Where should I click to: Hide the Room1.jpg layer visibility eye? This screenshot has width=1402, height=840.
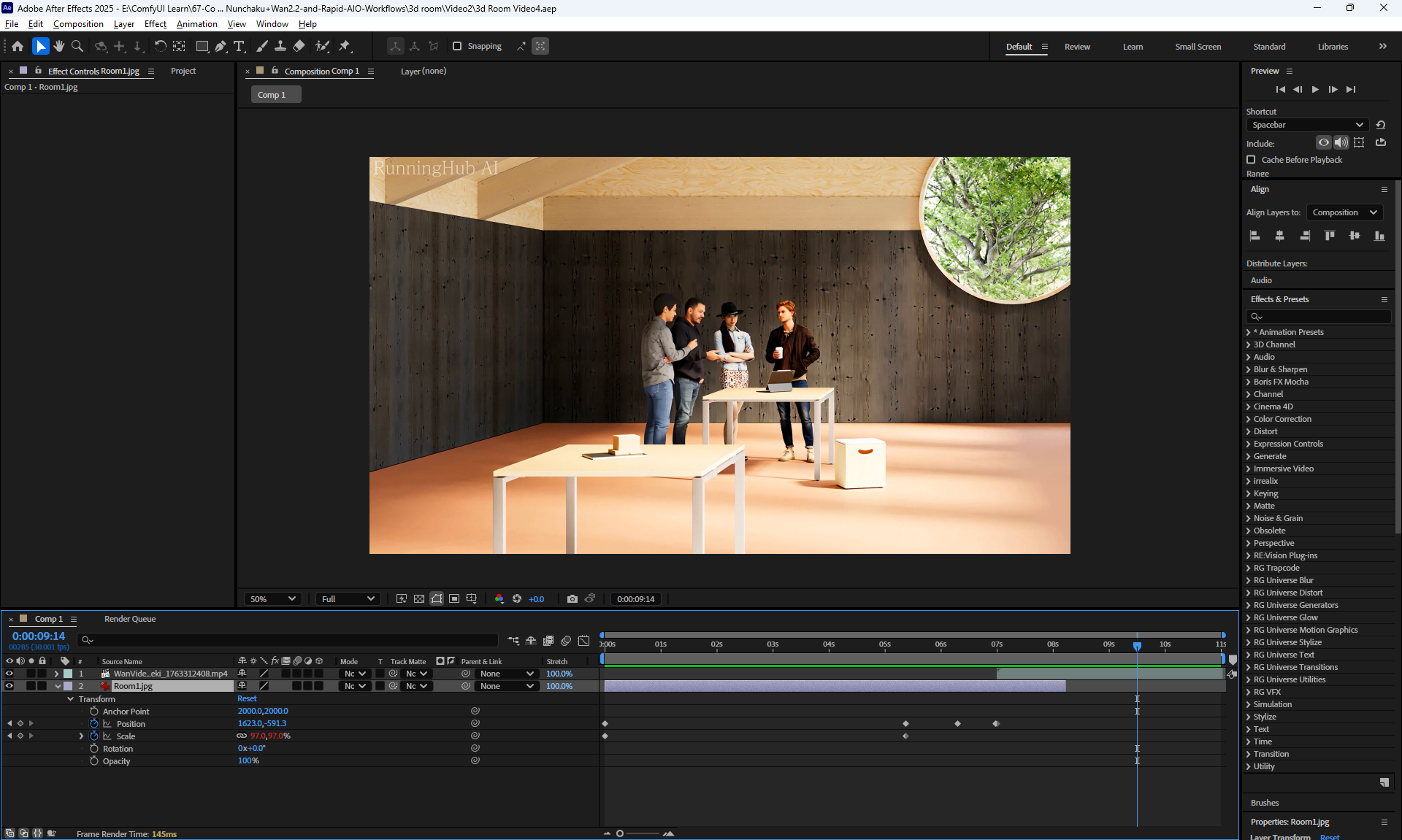(9, 686)
